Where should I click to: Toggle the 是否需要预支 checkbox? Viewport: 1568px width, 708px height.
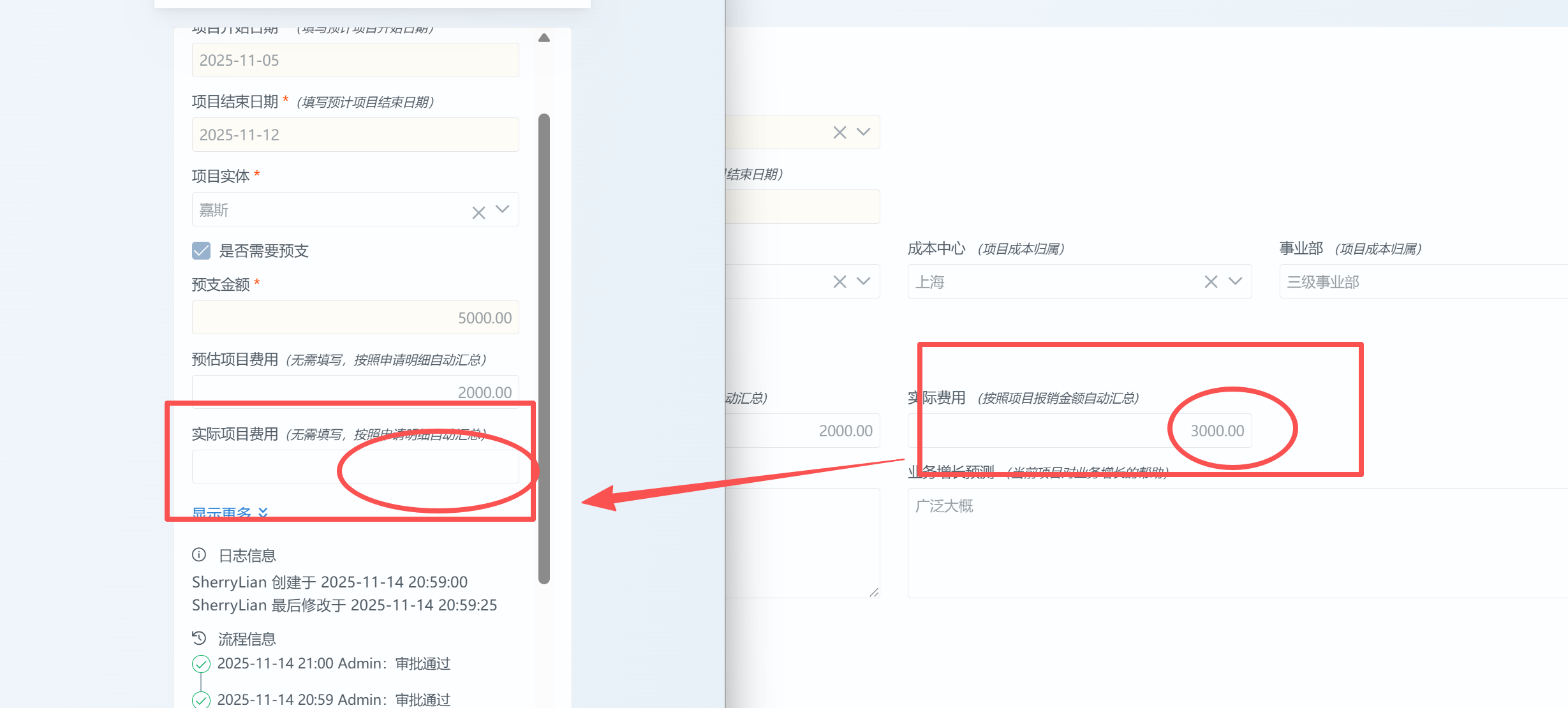(201, 251)
